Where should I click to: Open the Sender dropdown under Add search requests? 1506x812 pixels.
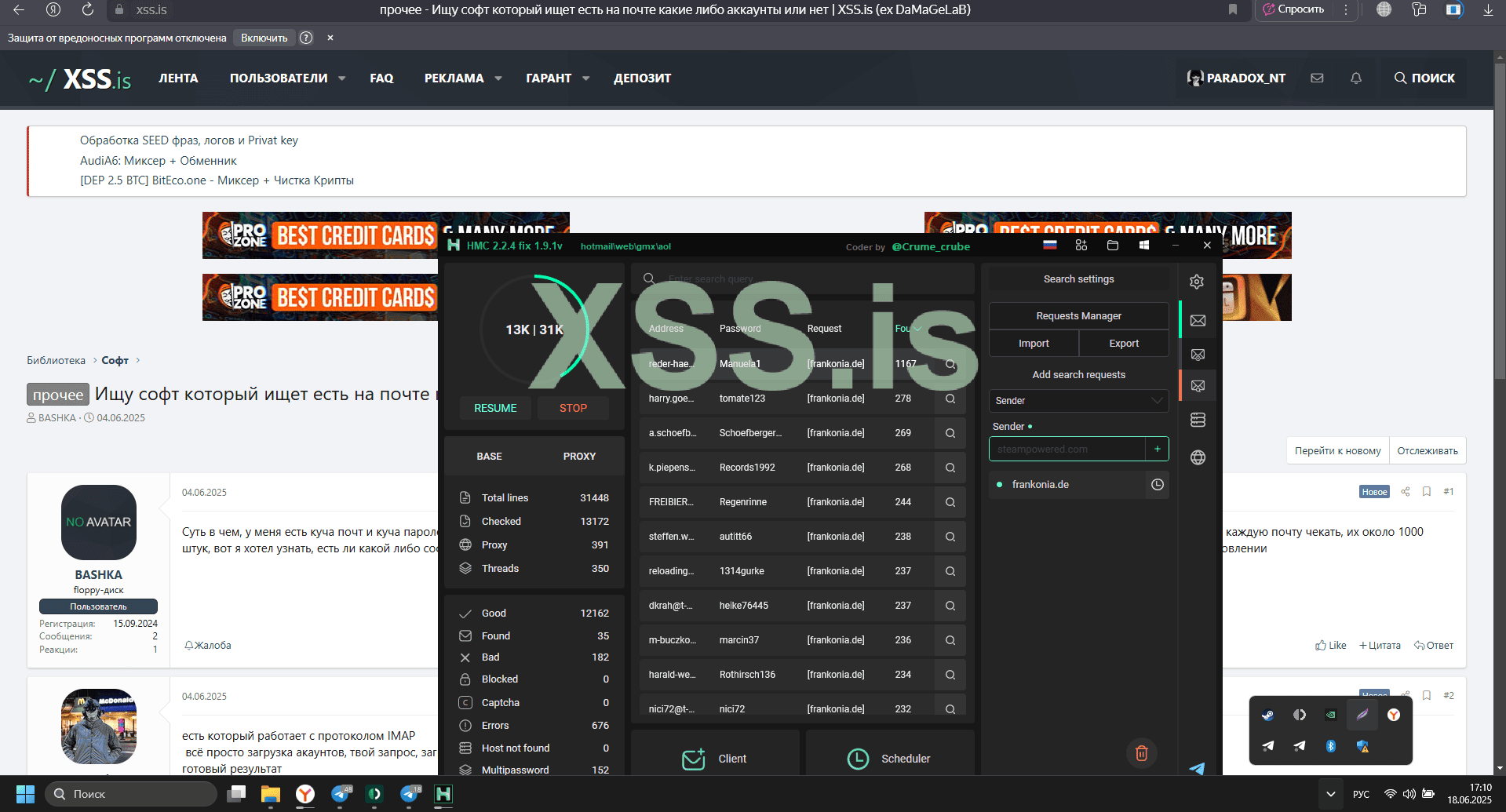[1078, 401]
